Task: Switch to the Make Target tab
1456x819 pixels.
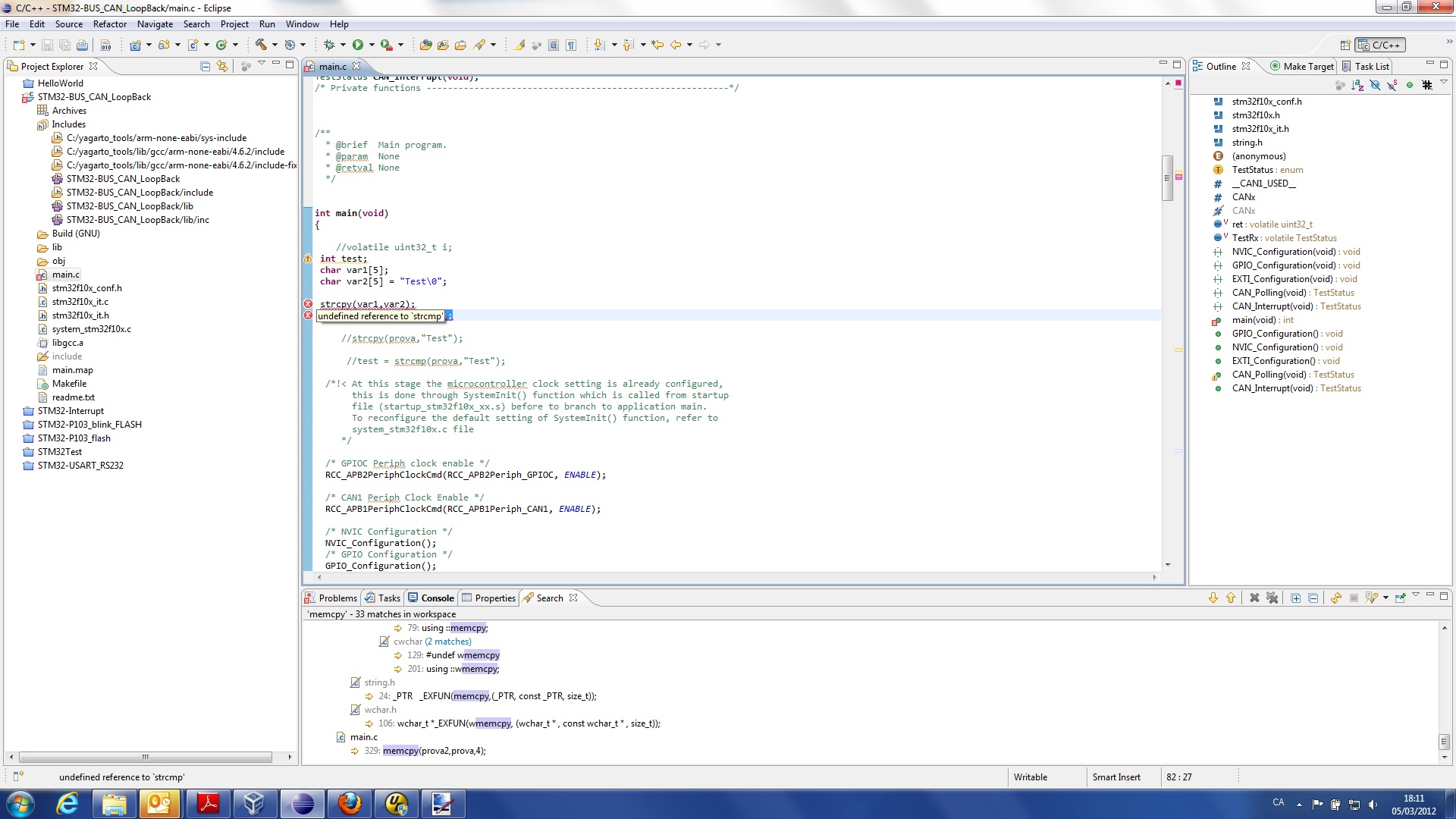Action: pos(1301,66)
